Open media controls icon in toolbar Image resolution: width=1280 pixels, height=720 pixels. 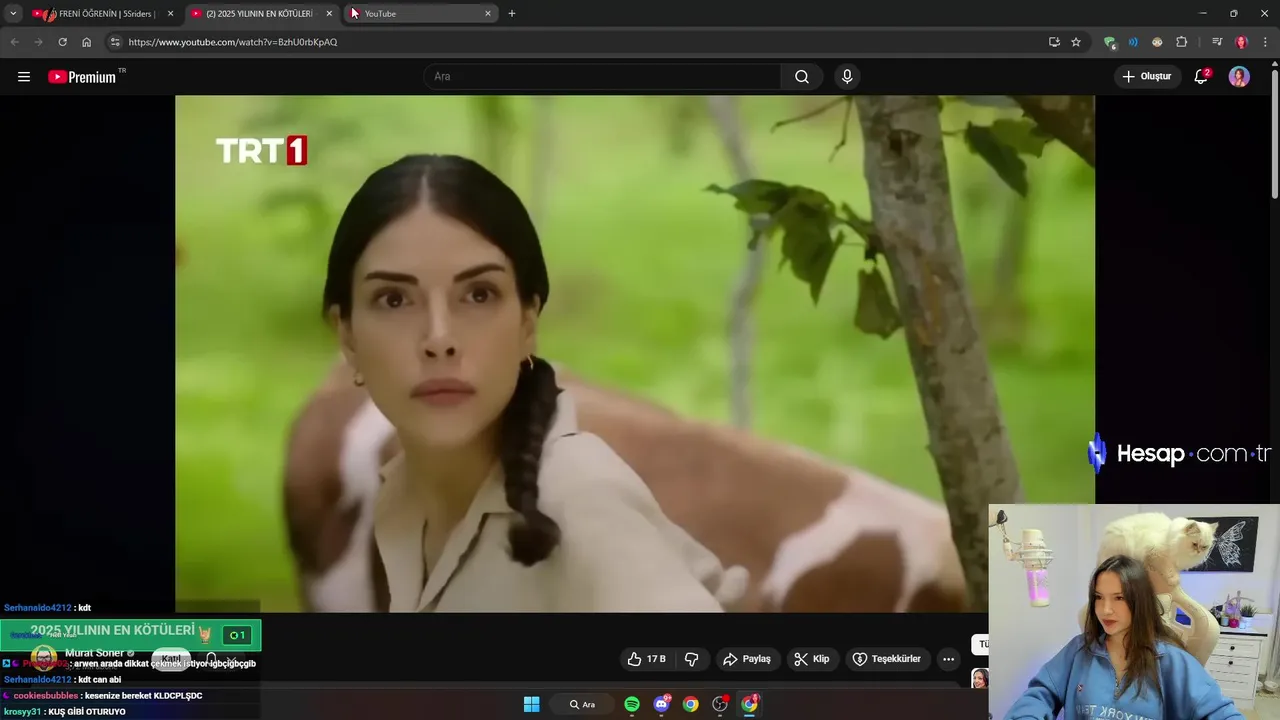click(1216, 42)
